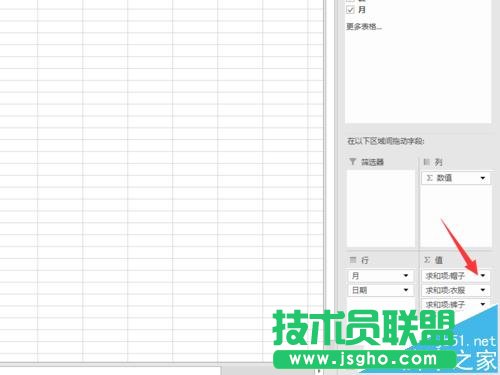Viewport: 500px width, 375px height.
Task: Open the 更多表格 link
Action: coord(364,26)
